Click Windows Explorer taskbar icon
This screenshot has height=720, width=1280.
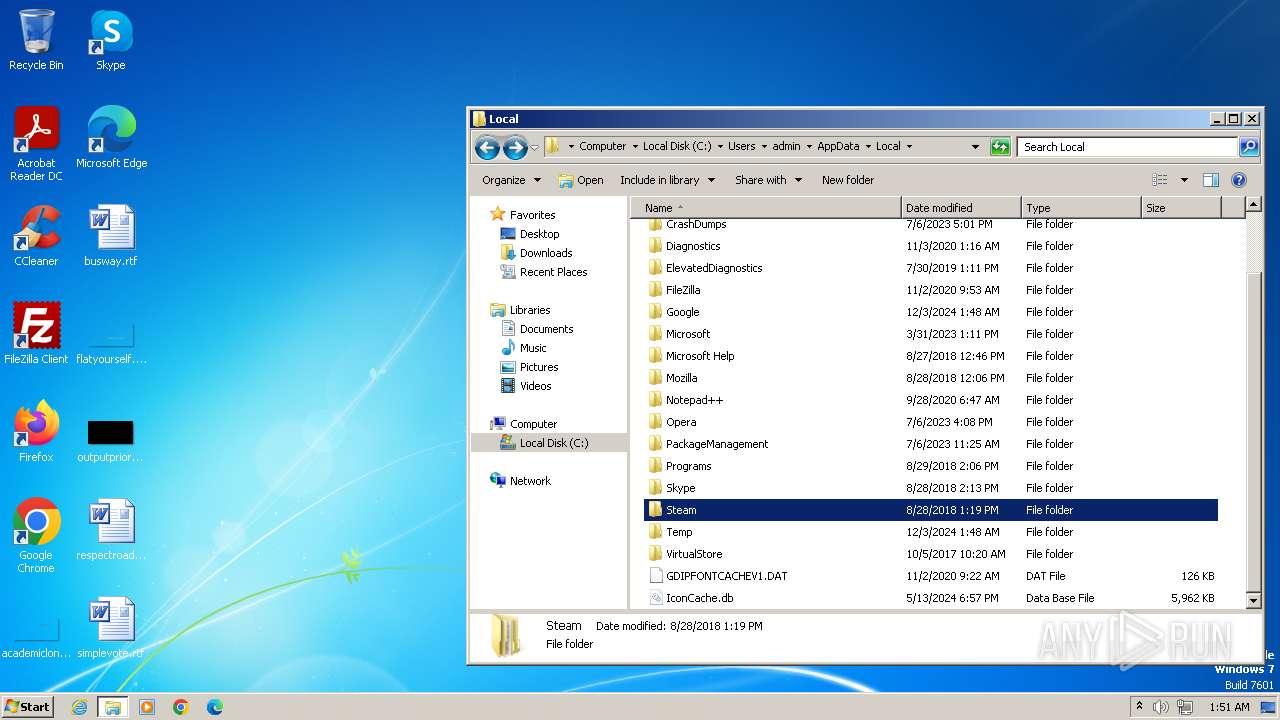(113, 707)
